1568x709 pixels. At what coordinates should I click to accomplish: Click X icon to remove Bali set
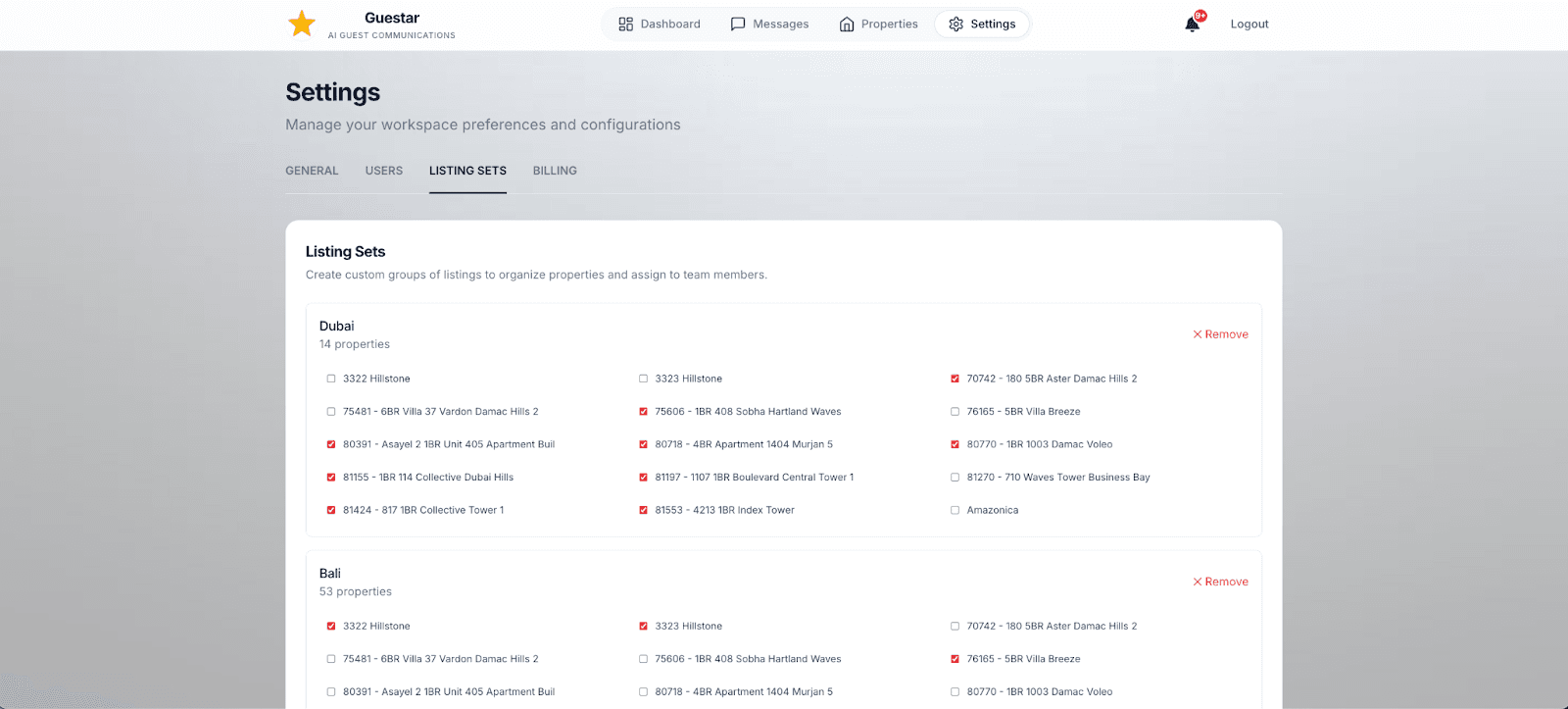(1198, 582)
